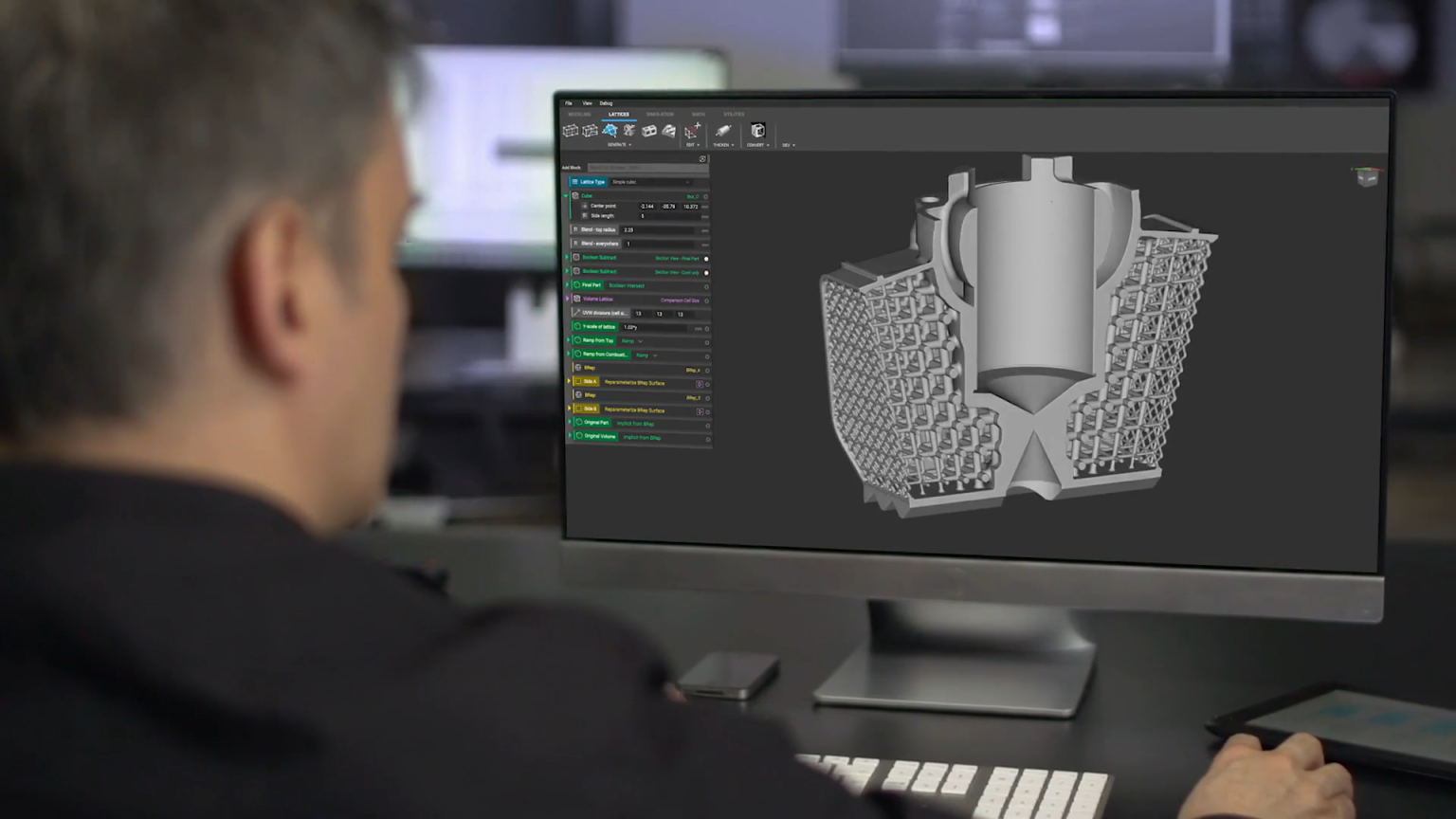Expand the Side A block
1456x819 pixels.
pyautogui.click(x=569, y=381)
